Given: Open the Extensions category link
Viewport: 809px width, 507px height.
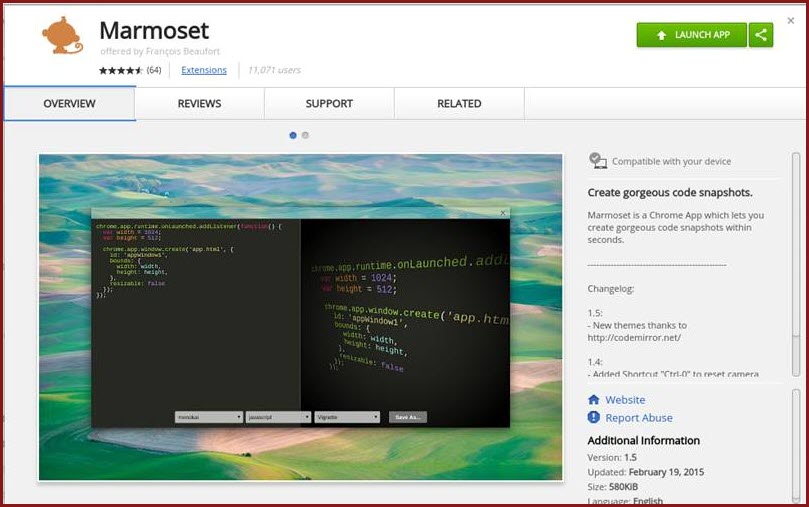Looking at the screenshot, I should click(x=204, y=70).
